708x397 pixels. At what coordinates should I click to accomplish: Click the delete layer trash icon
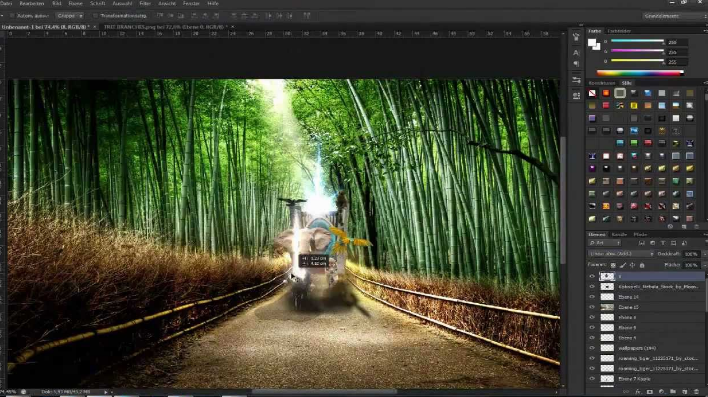pos(696,392)
